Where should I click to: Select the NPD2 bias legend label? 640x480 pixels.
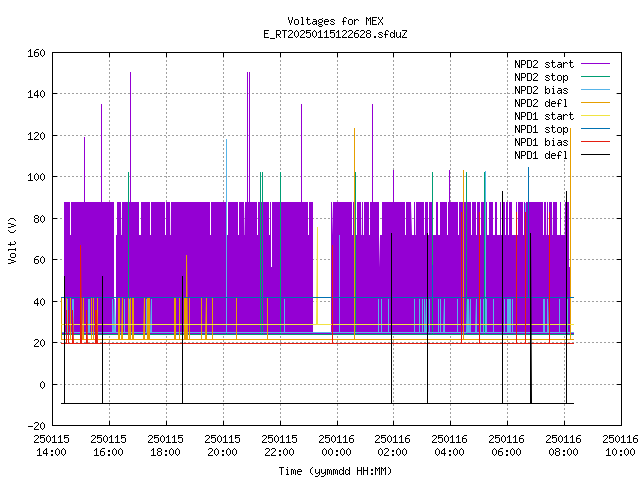pyautogui.click(x=541, y=90)
